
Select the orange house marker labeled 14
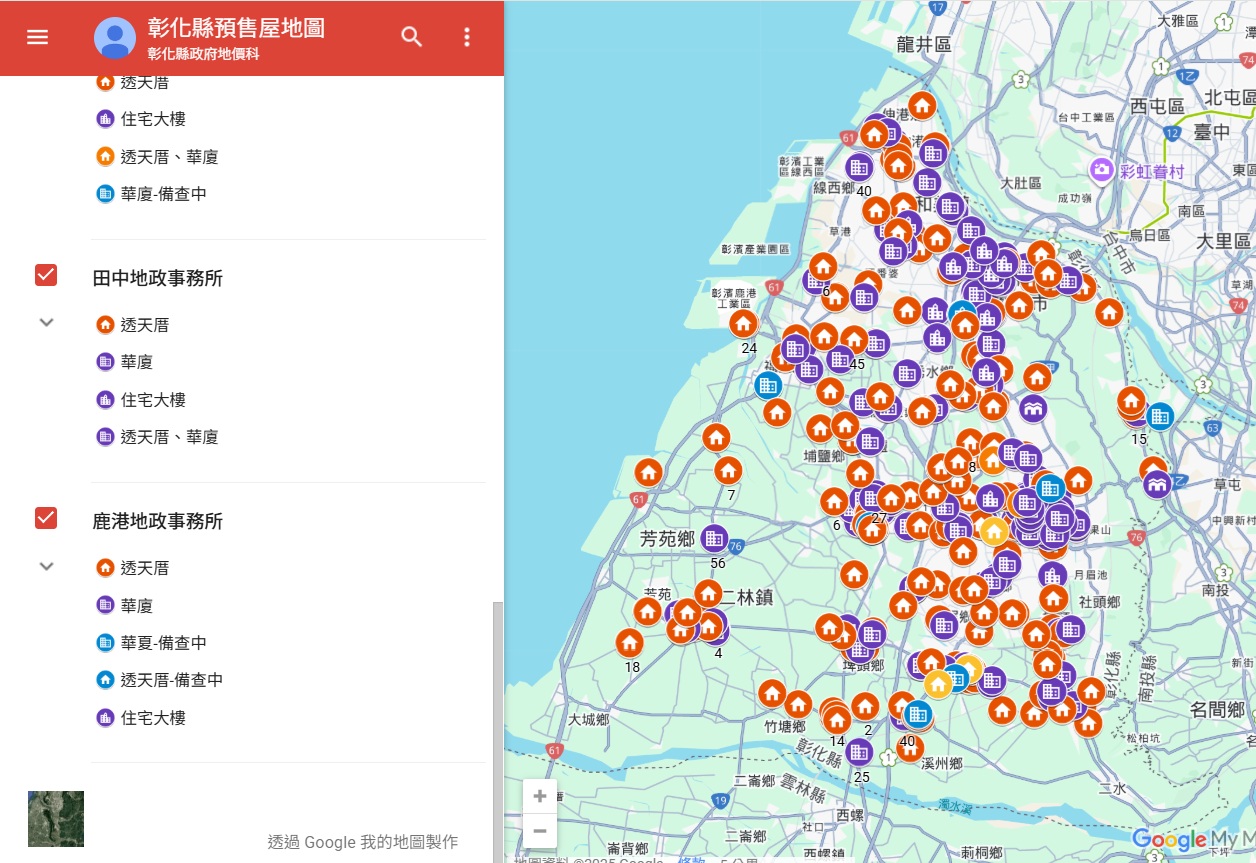click(838, 720)
